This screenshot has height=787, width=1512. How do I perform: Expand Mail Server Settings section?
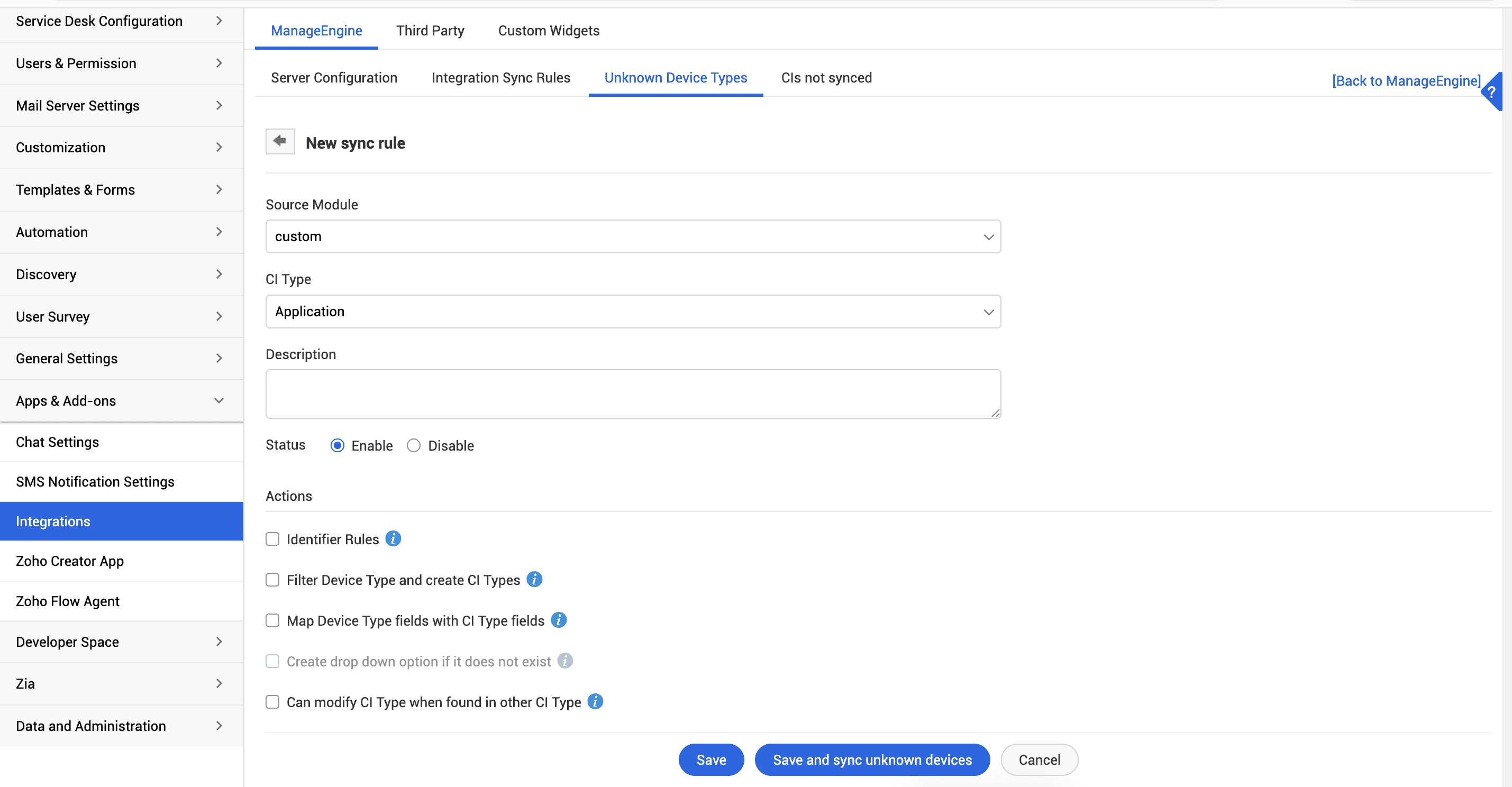[122, 106]
